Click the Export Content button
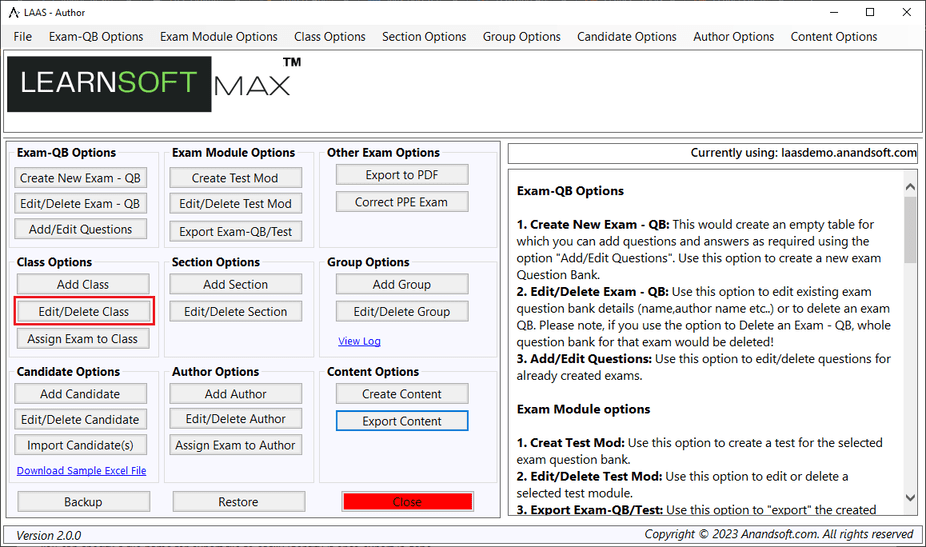Image resolution: width=926 pixels, height=547 pixels. pos(401,421)
